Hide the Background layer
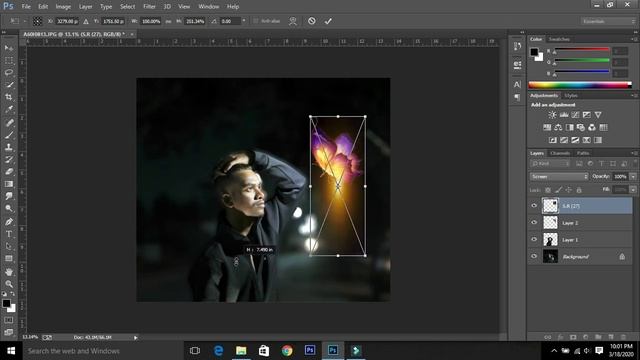Viewport: 640px width, 360px height. [x=534, y=256]
